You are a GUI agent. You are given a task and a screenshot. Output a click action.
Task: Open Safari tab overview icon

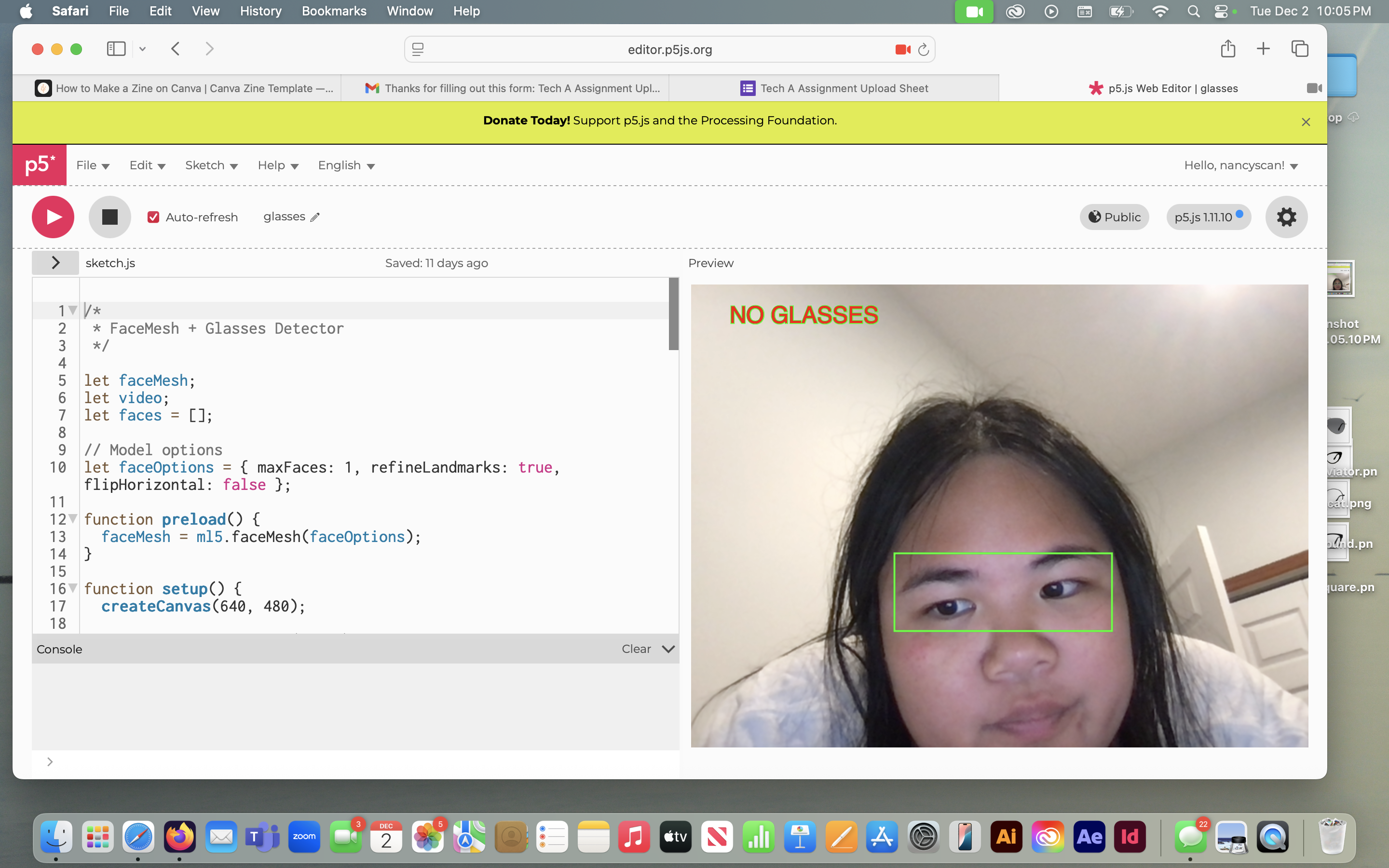click(x=1299, y=49)
